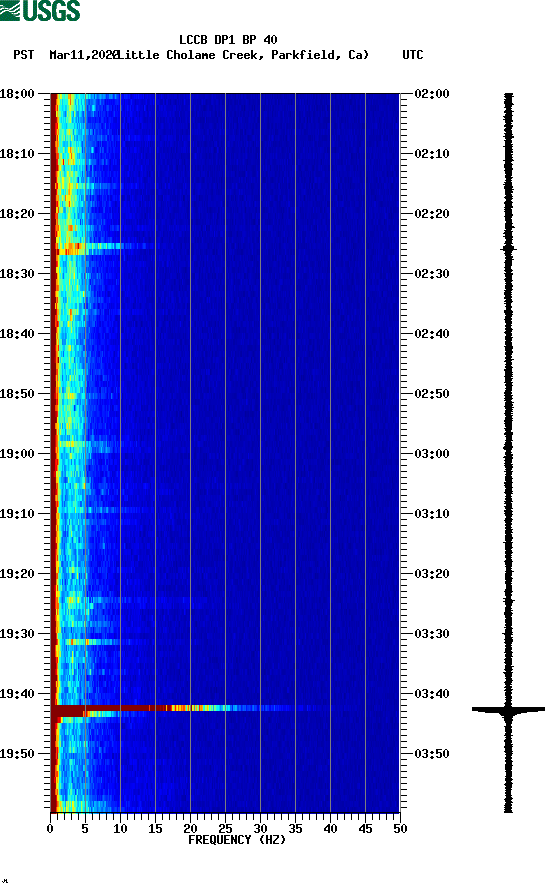Click the 03:30 UTC time label
Screen dimensions: 552x892
[432, 634]
